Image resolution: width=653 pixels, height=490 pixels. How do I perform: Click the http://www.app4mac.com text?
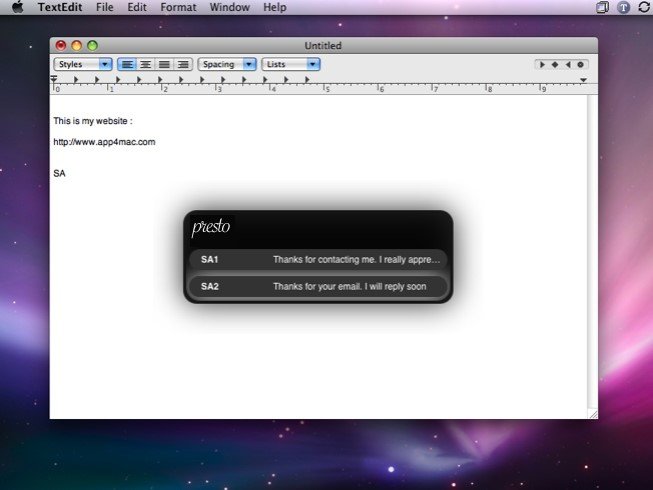tap(104, 142)
